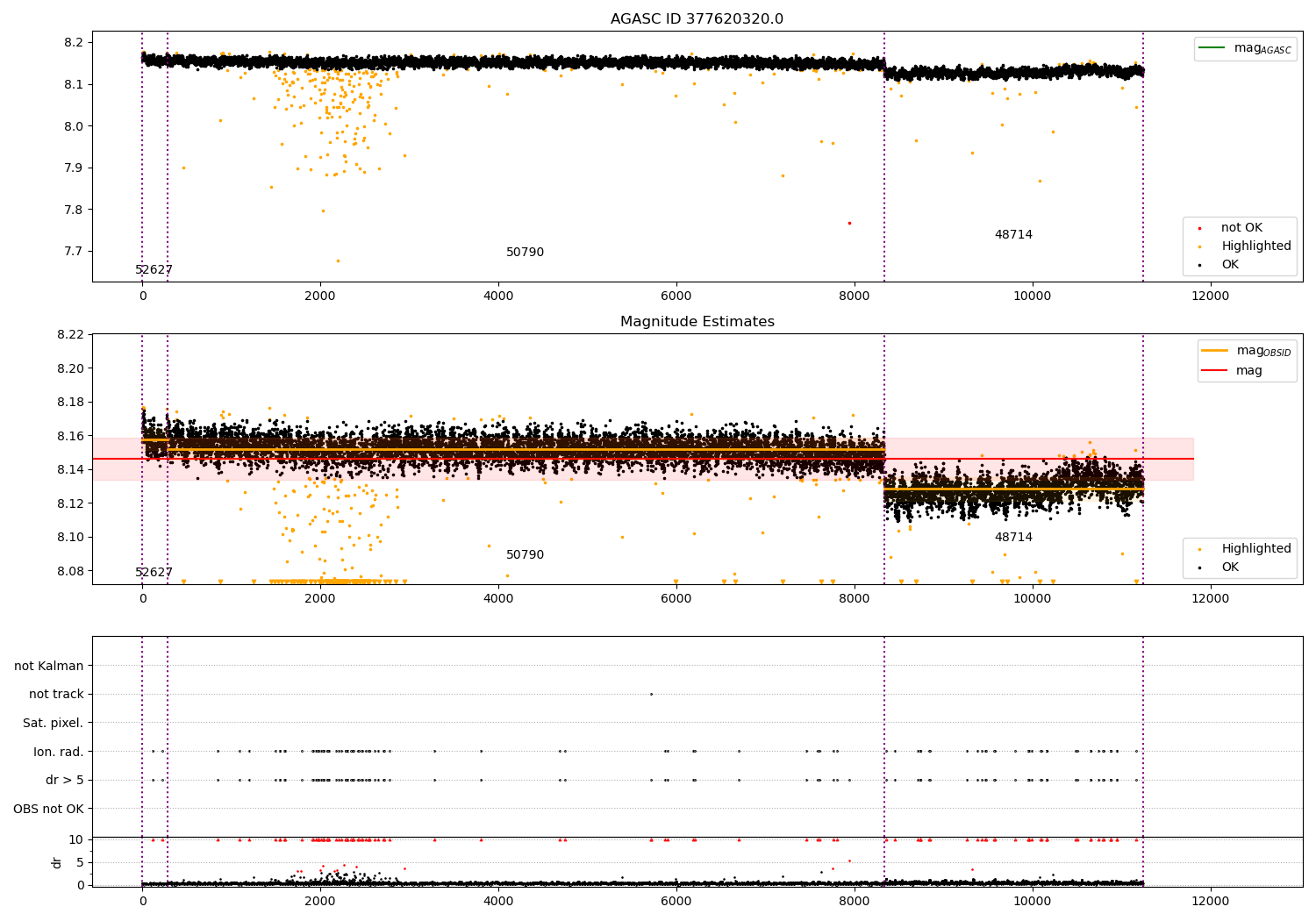Click the 52627 annotation in the AGASC plot
The image size is (1316, 921).
pyautogui.click(x=154, y=270)
